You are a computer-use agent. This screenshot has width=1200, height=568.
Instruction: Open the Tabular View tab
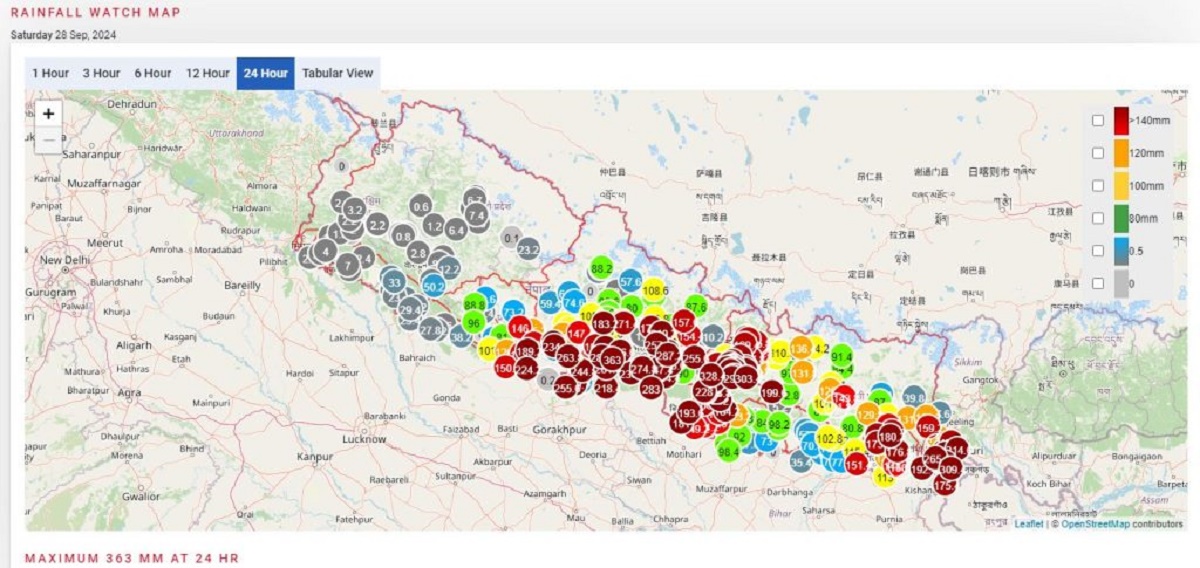[337, 73]
